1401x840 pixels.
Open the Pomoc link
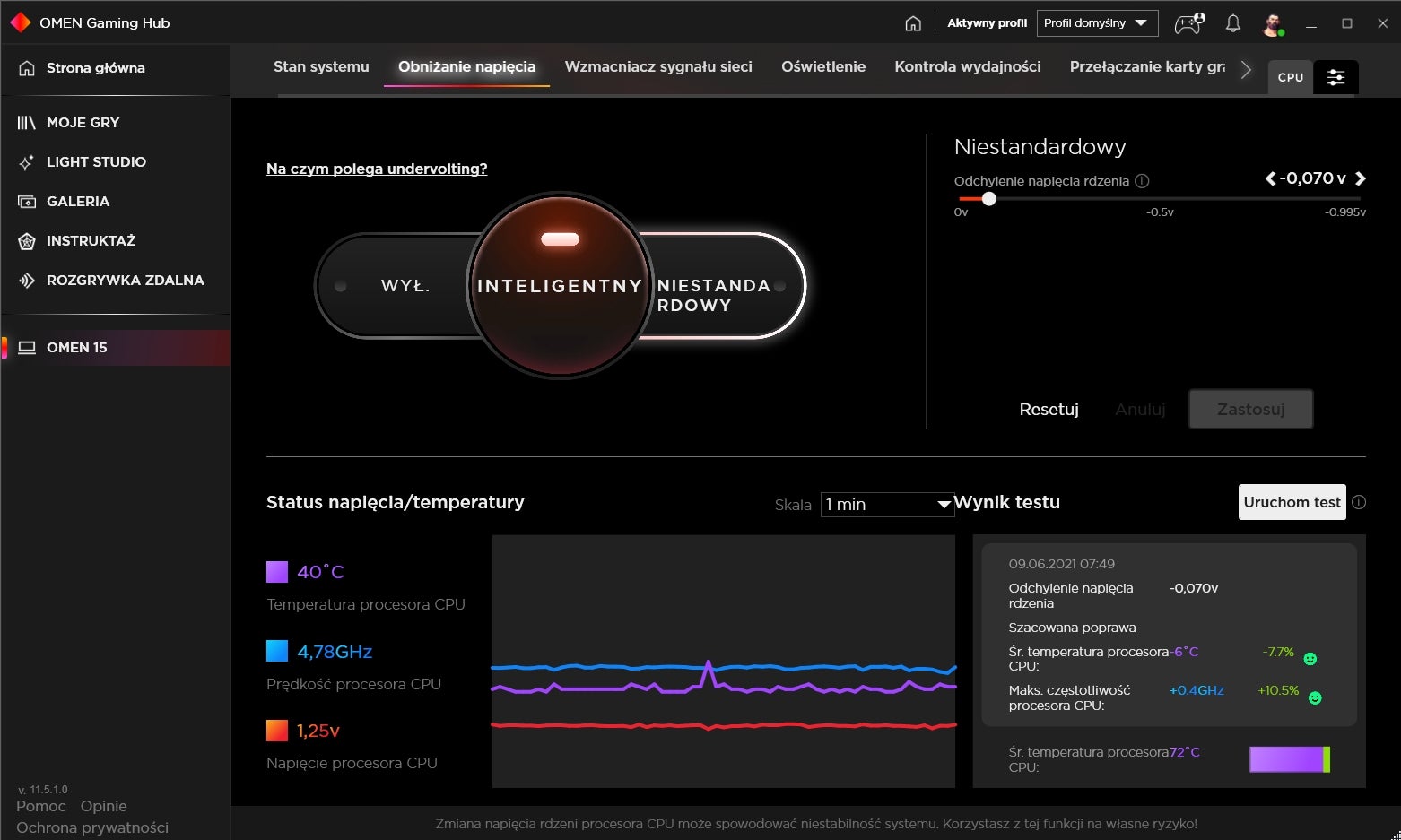[41, 806]
